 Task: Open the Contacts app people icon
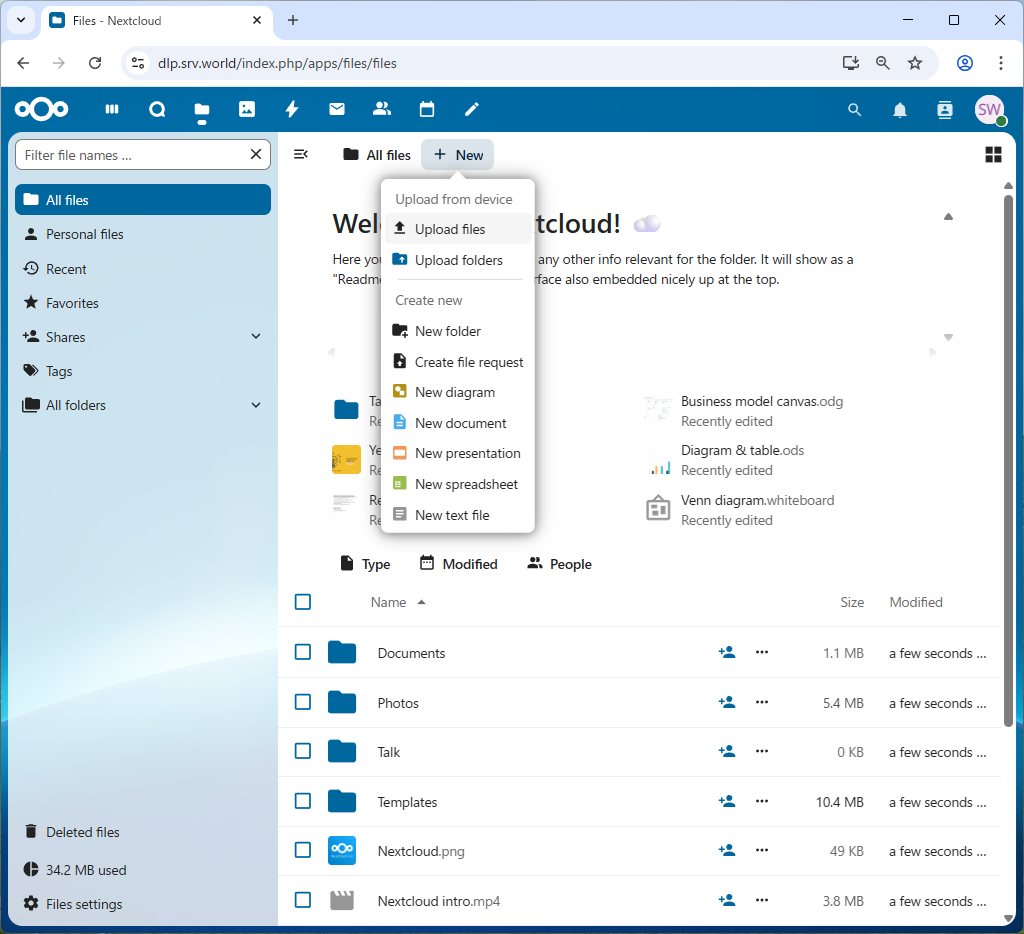click(x=382, y=109)
